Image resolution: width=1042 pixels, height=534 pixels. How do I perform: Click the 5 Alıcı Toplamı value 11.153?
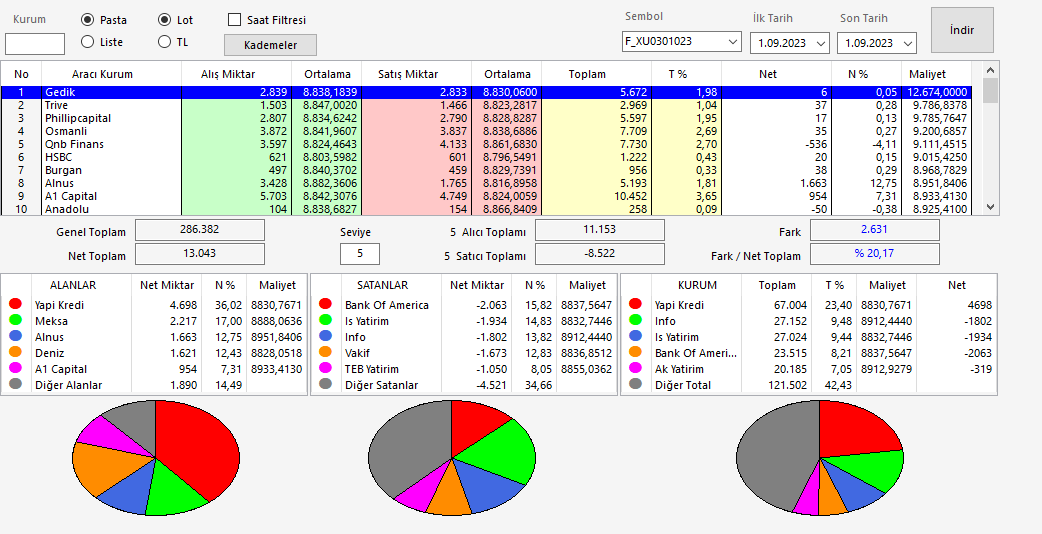600,230
